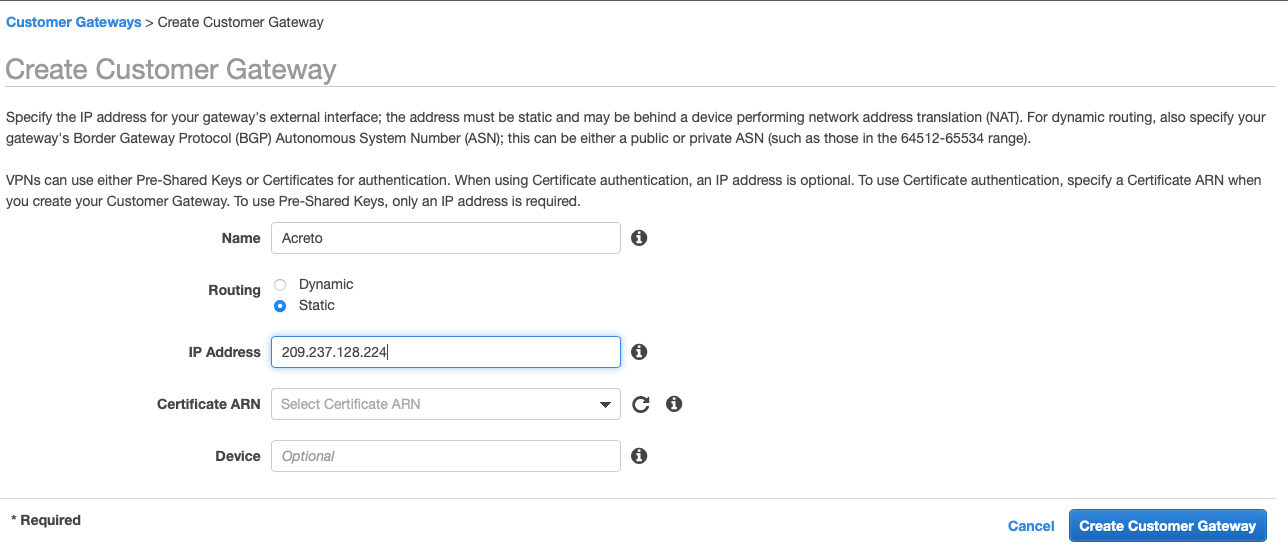Focus the Name field containing Acreto
Screen dimensions: 1288x547
click(x=446, y=239)
